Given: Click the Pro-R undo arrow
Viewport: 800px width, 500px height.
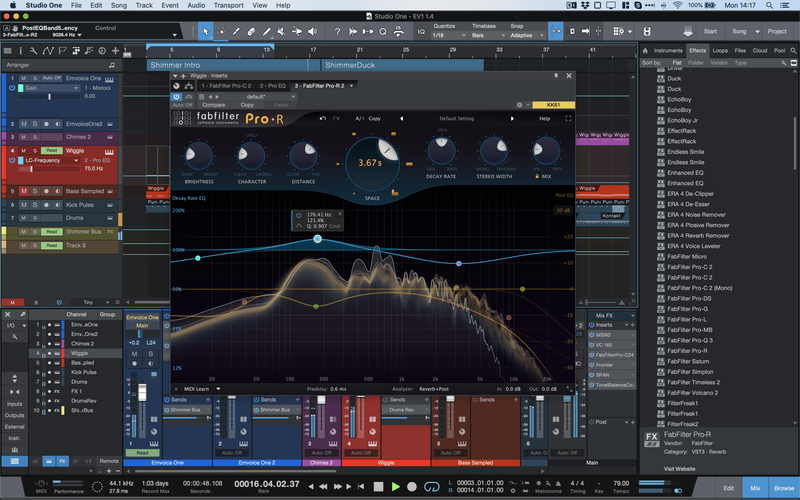Looking at the screenshot, I should click(x=322, y=118).
